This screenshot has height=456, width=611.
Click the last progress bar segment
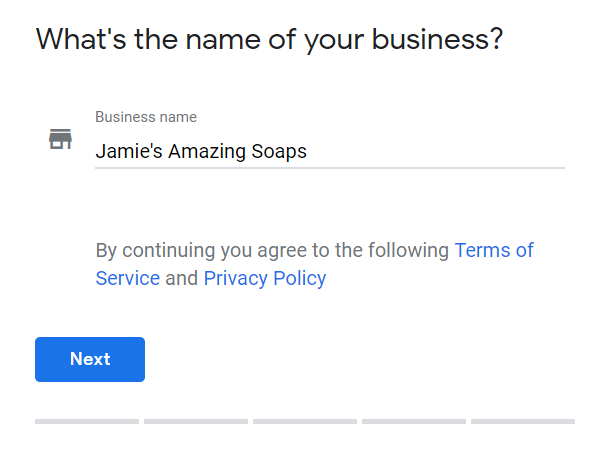tap(523, 421)
